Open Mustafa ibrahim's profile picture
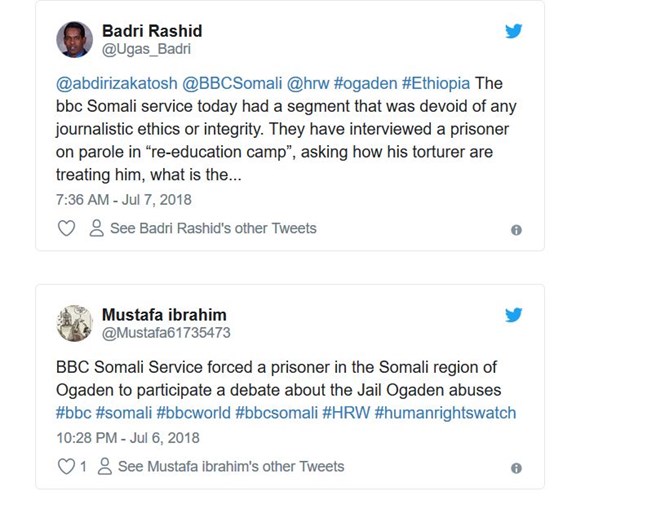Image resolution: width=660 pixels, height=518 pixels. tap(75, 322)
